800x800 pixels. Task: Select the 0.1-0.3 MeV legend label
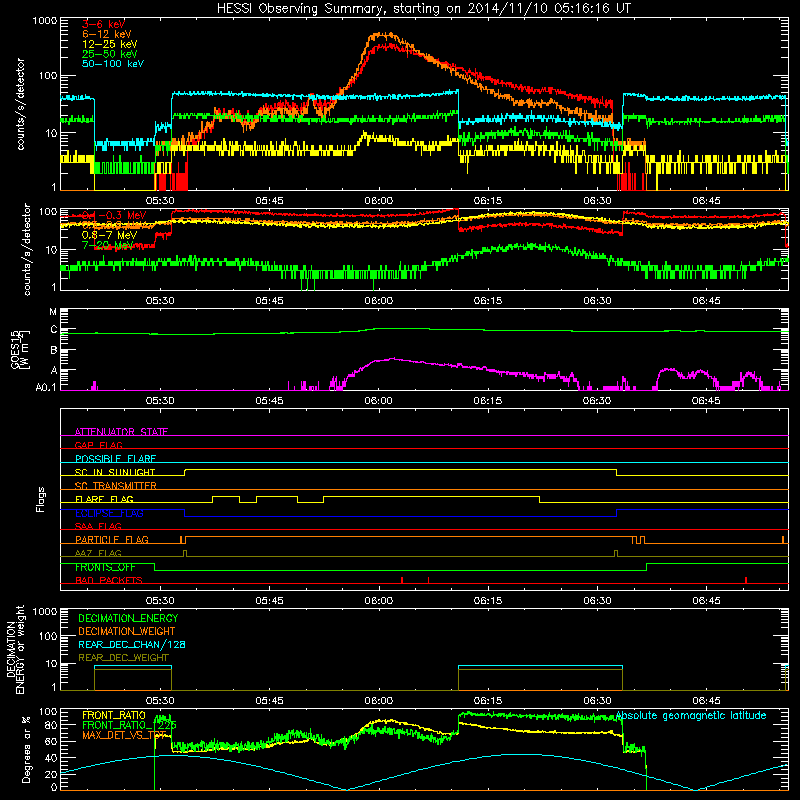[x=114, y=215]
